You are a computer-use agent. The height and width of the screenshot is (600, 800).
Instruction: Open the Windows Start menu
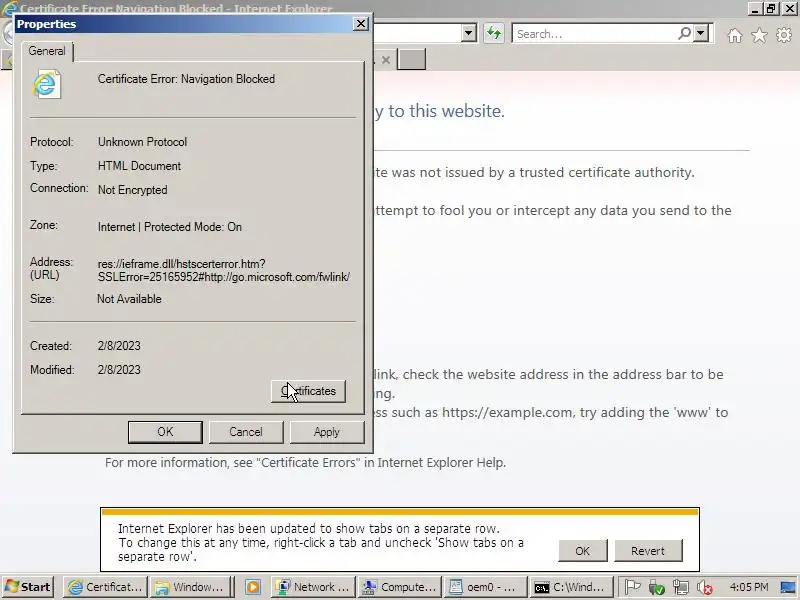point(28,587)
